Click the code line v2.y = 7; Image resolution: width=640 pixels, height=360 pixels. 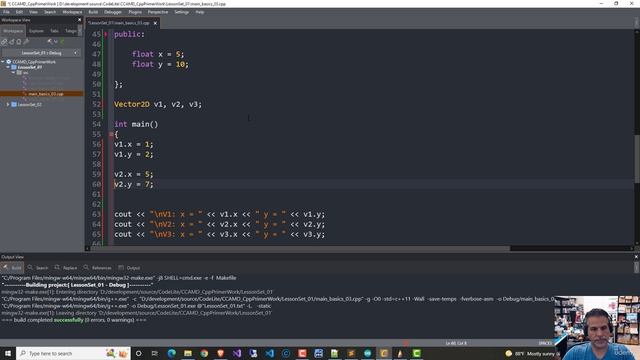tap(133, 184)
